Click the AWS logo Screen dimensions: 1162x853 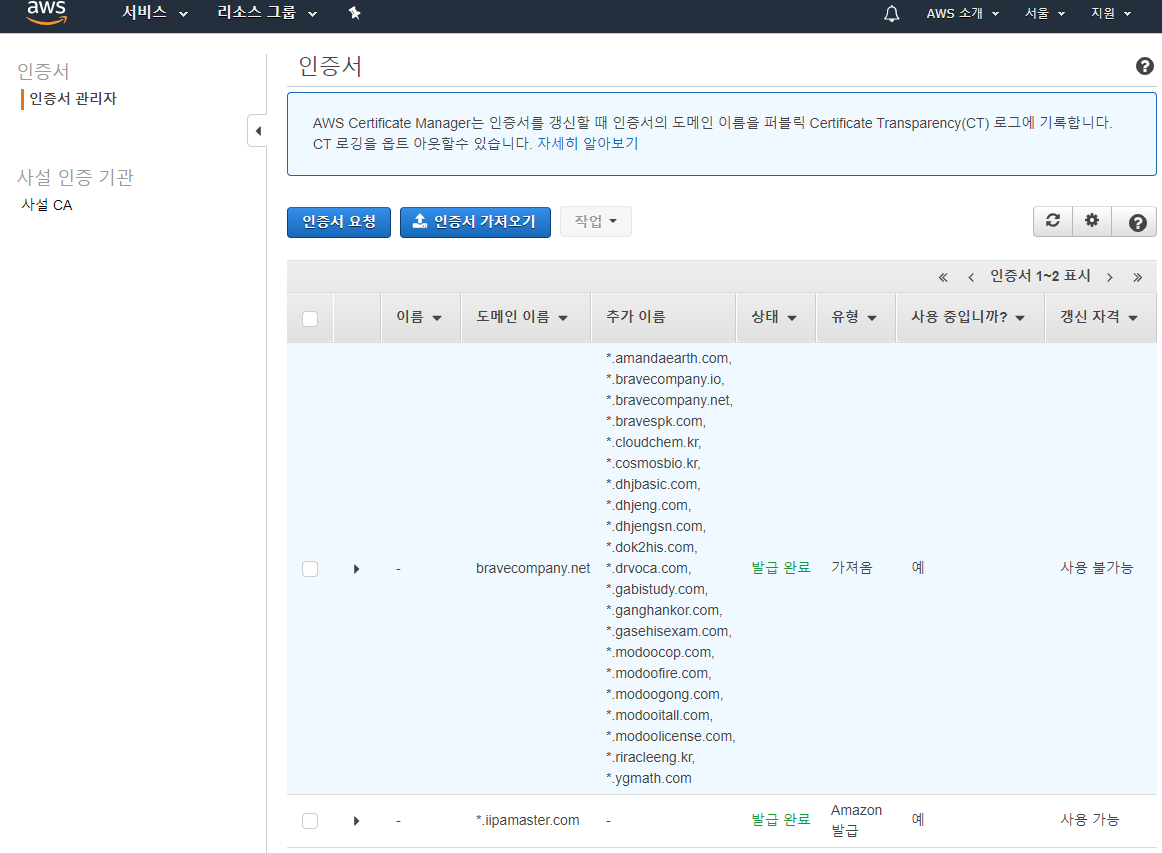point(47,12)
